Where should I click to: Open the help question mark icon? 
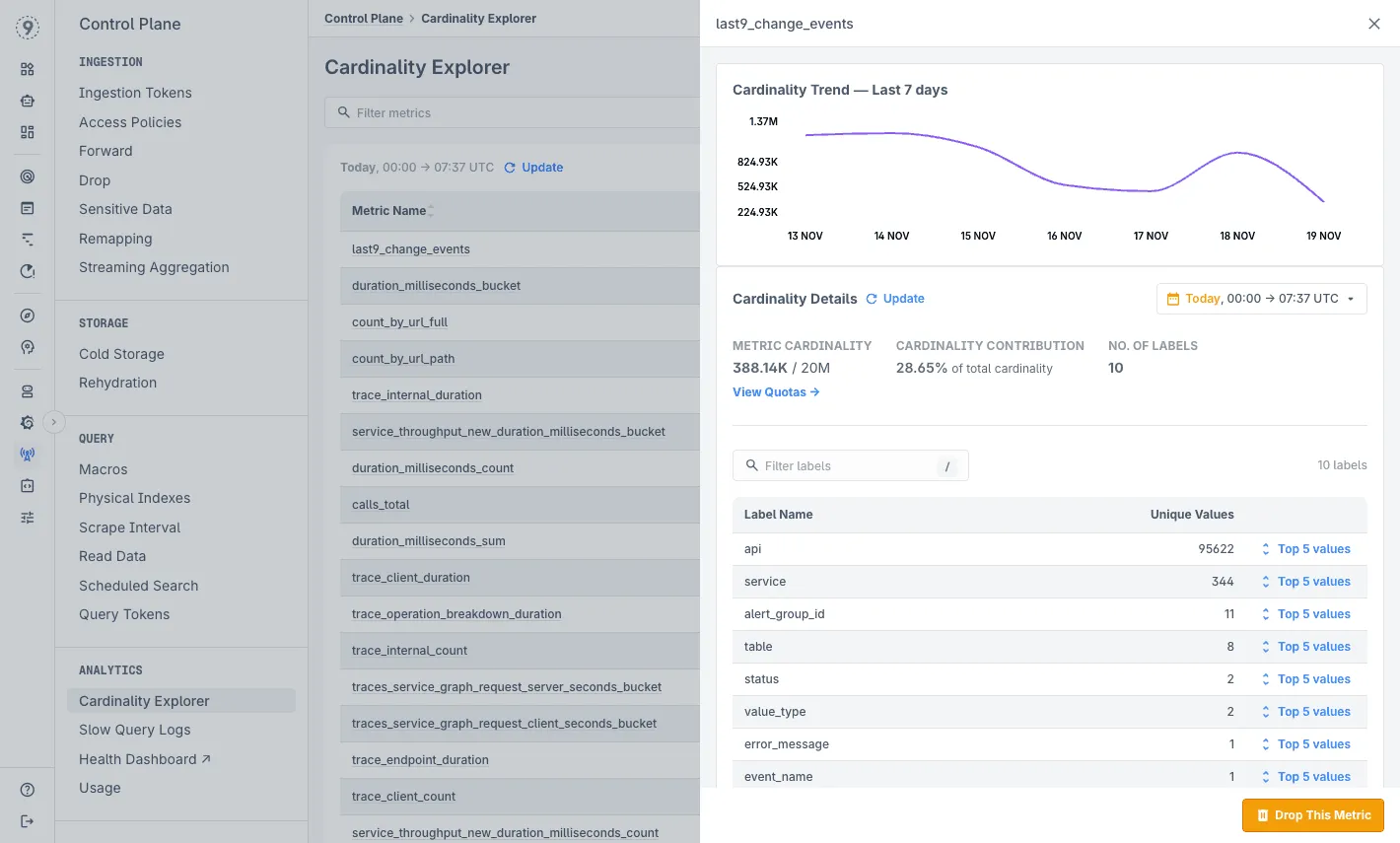[x=27, y=790]
